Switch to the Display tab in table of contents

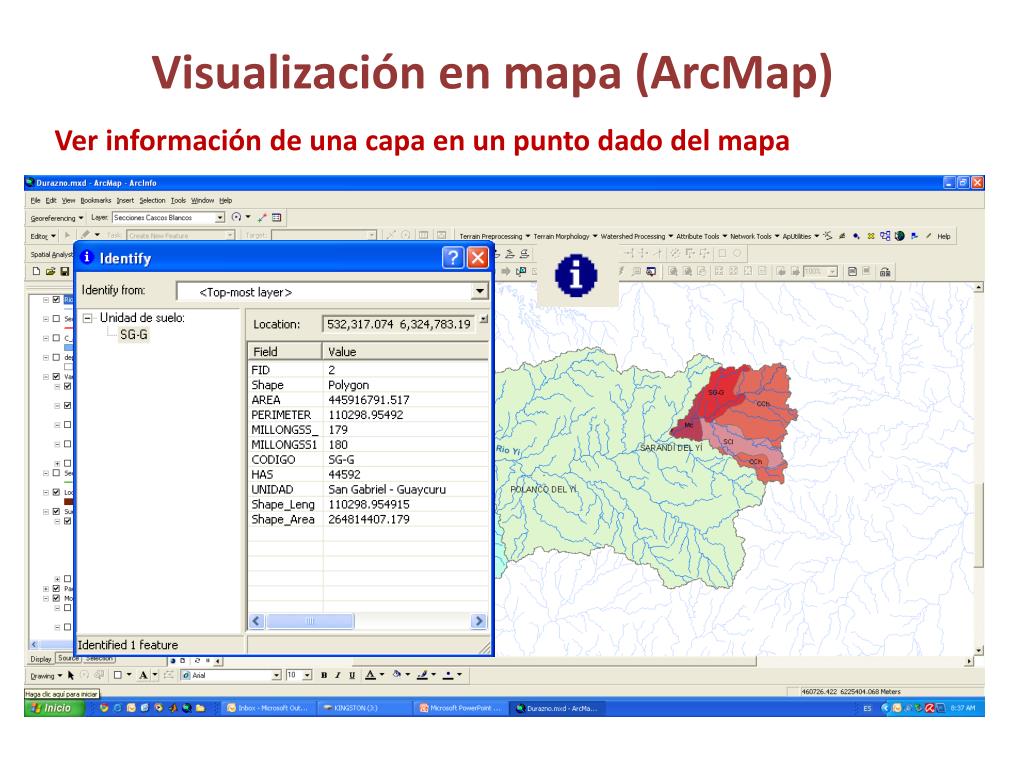tap(40, 659)
